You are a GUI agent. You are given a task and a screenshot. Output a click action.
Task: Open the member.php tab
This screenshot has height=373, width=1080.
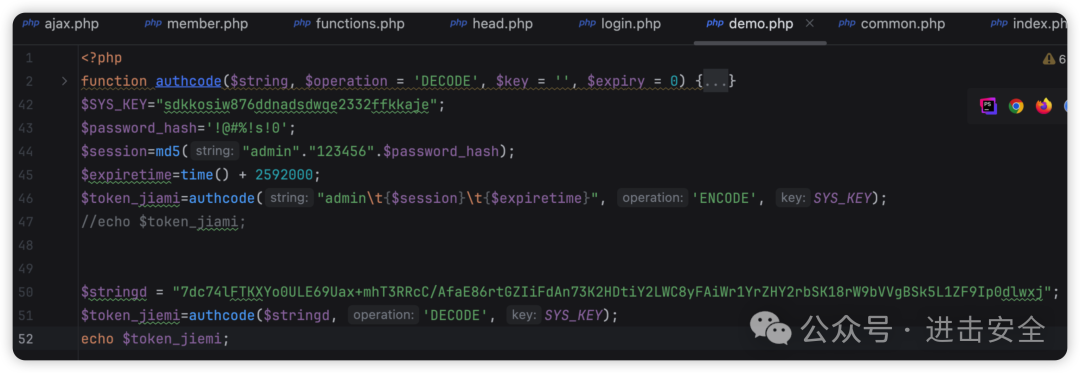(196, 24)
